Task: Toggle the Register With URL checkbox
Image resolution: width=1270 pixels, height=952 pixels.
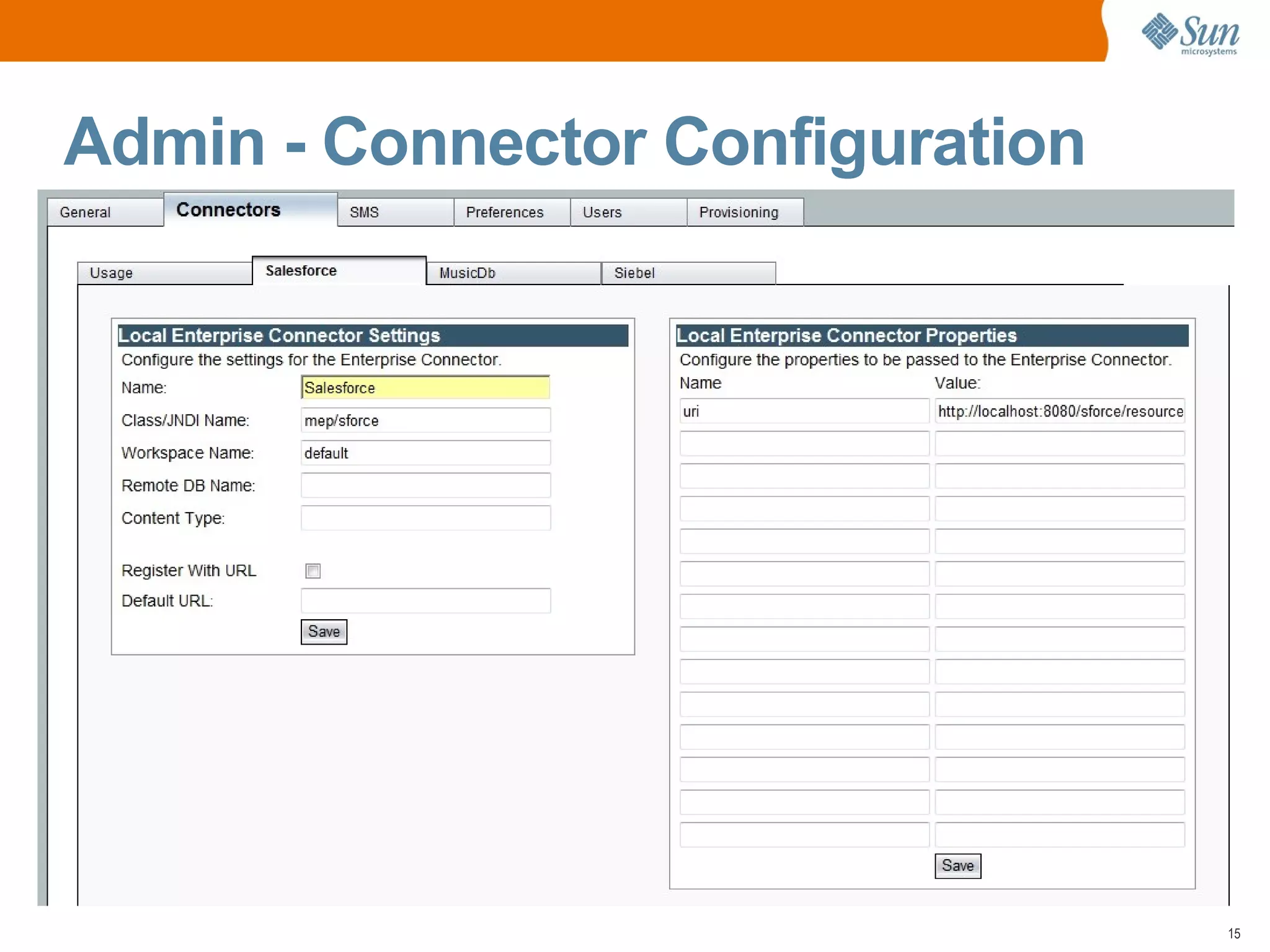Action: click(x=313, y=571)
